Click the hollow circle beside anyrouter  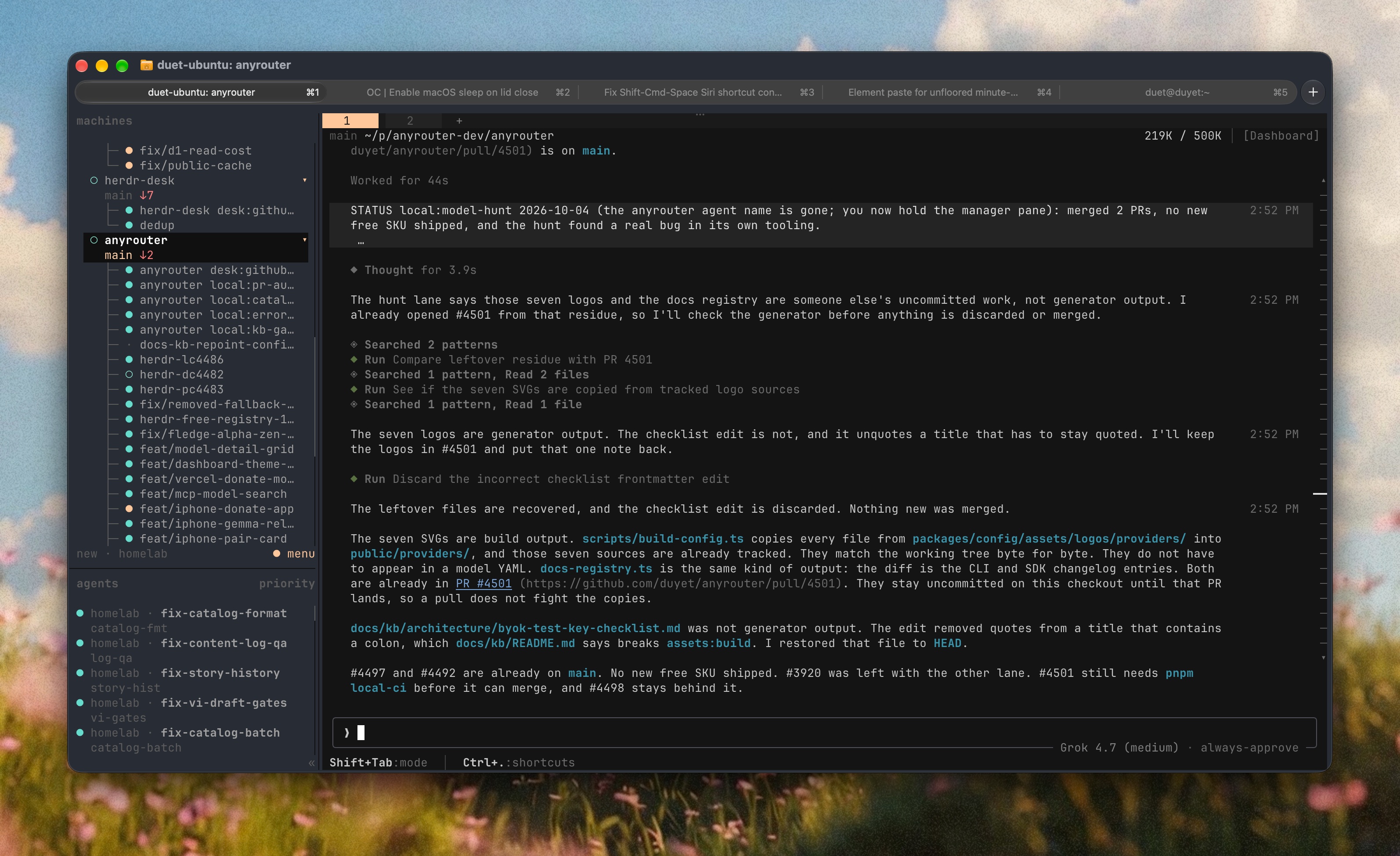tap(94, 240)
